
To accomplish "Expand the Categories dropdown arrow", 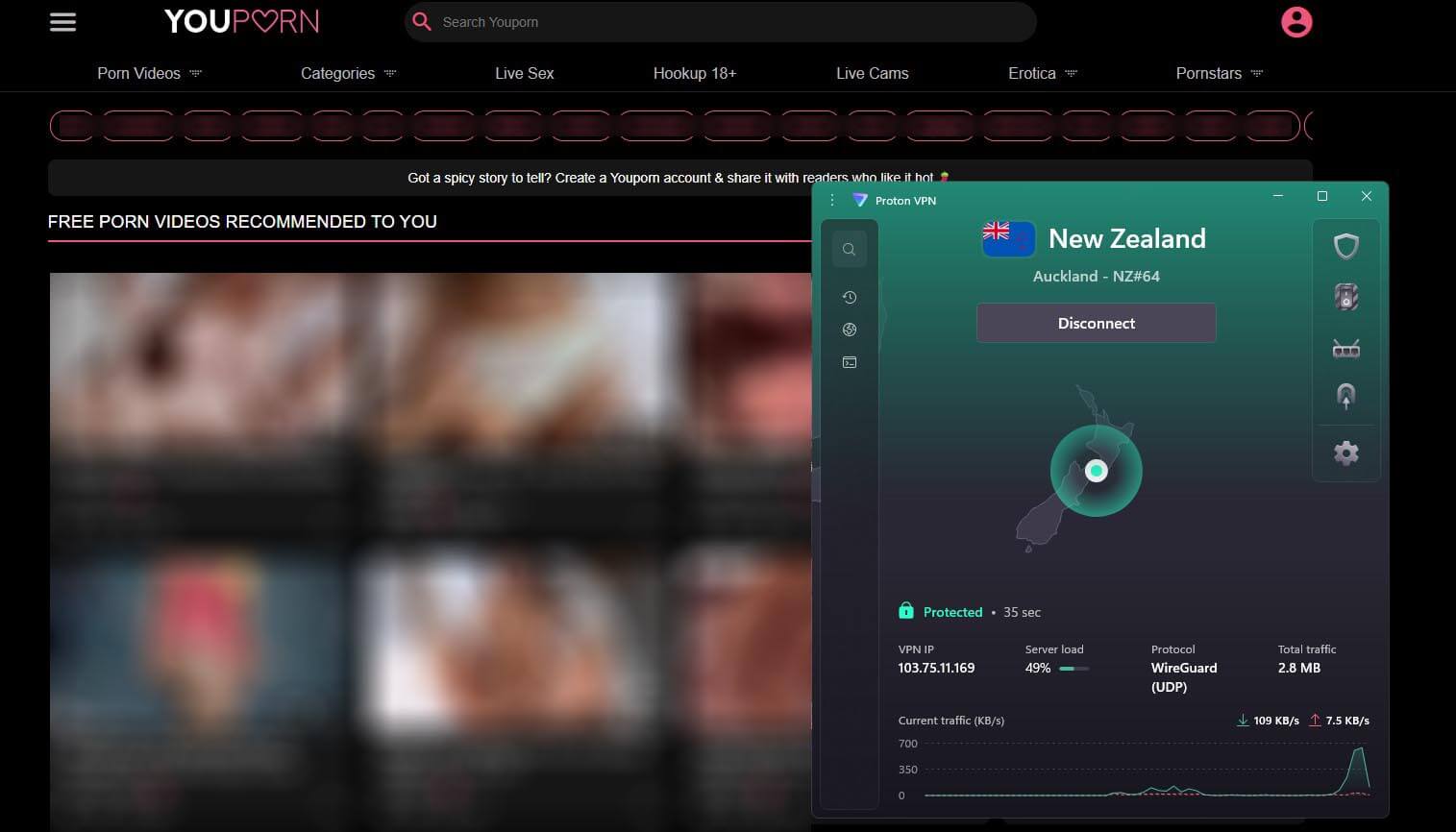I will [390, 73].
